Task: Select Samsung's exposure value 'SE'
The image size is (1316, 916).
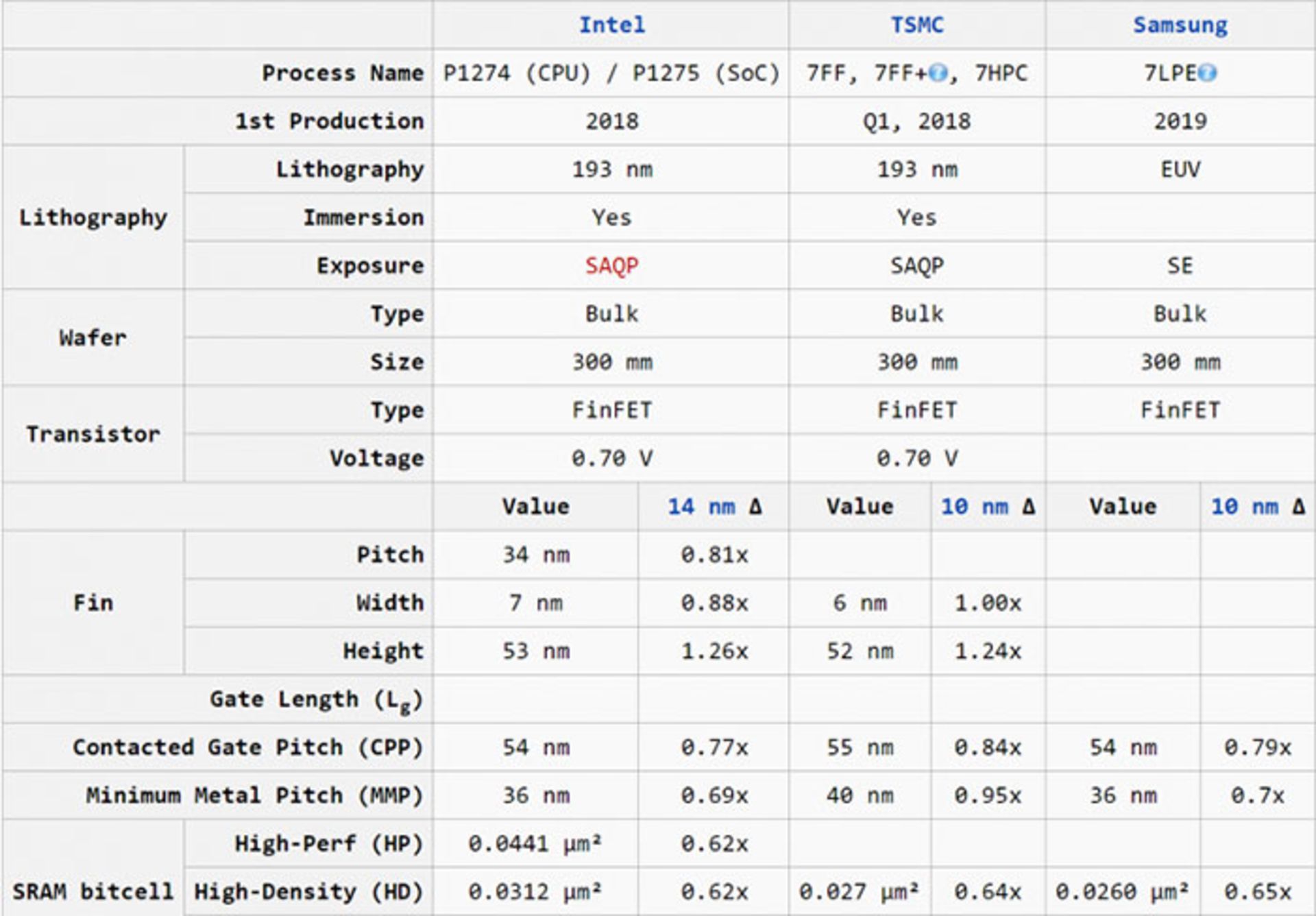Action: pos(1180,265)
